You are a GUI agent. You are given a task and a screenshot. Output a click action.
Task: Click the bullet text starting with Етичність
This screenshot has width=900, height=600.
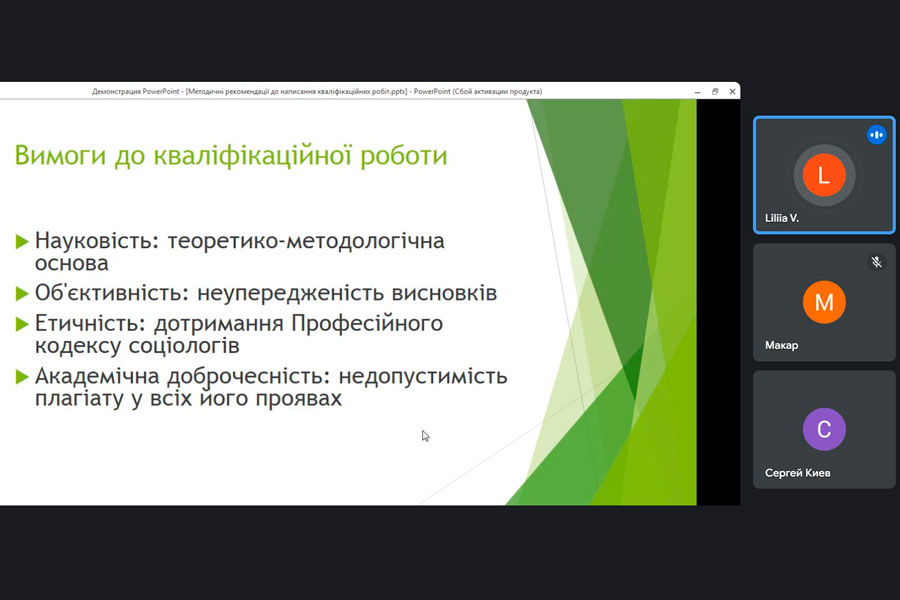(239, 334)
